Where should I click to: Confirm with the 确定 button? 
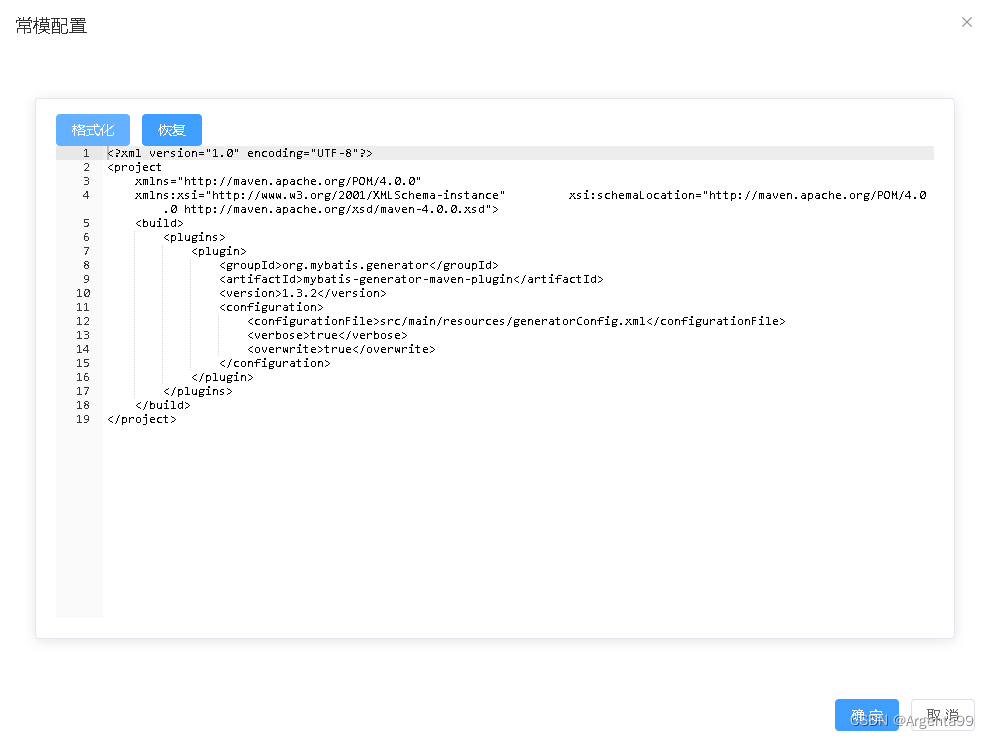(x=867, y=715)
